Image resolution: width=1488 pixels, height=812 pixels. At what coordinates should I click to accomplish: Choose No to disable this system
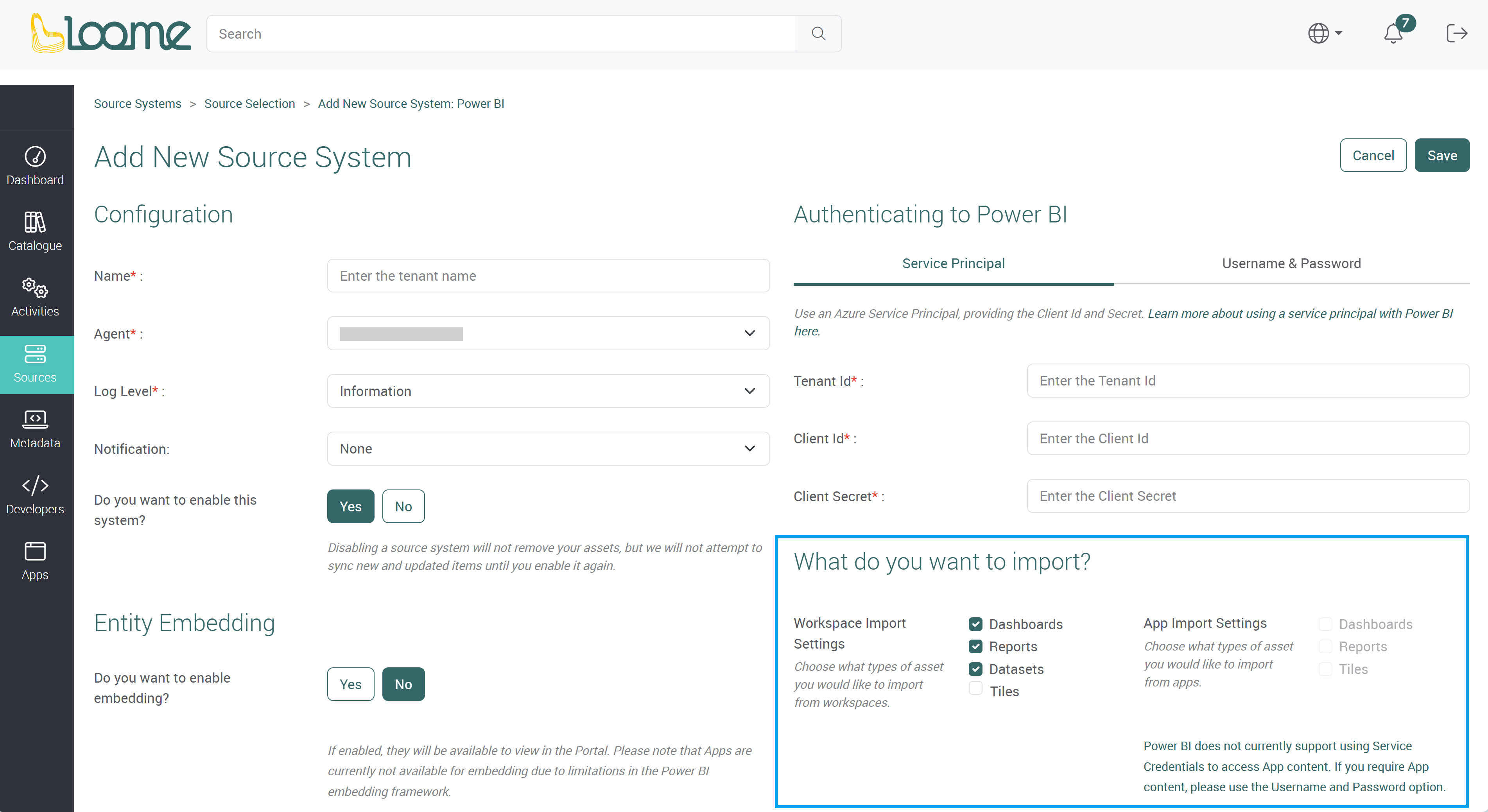point(403,507)
